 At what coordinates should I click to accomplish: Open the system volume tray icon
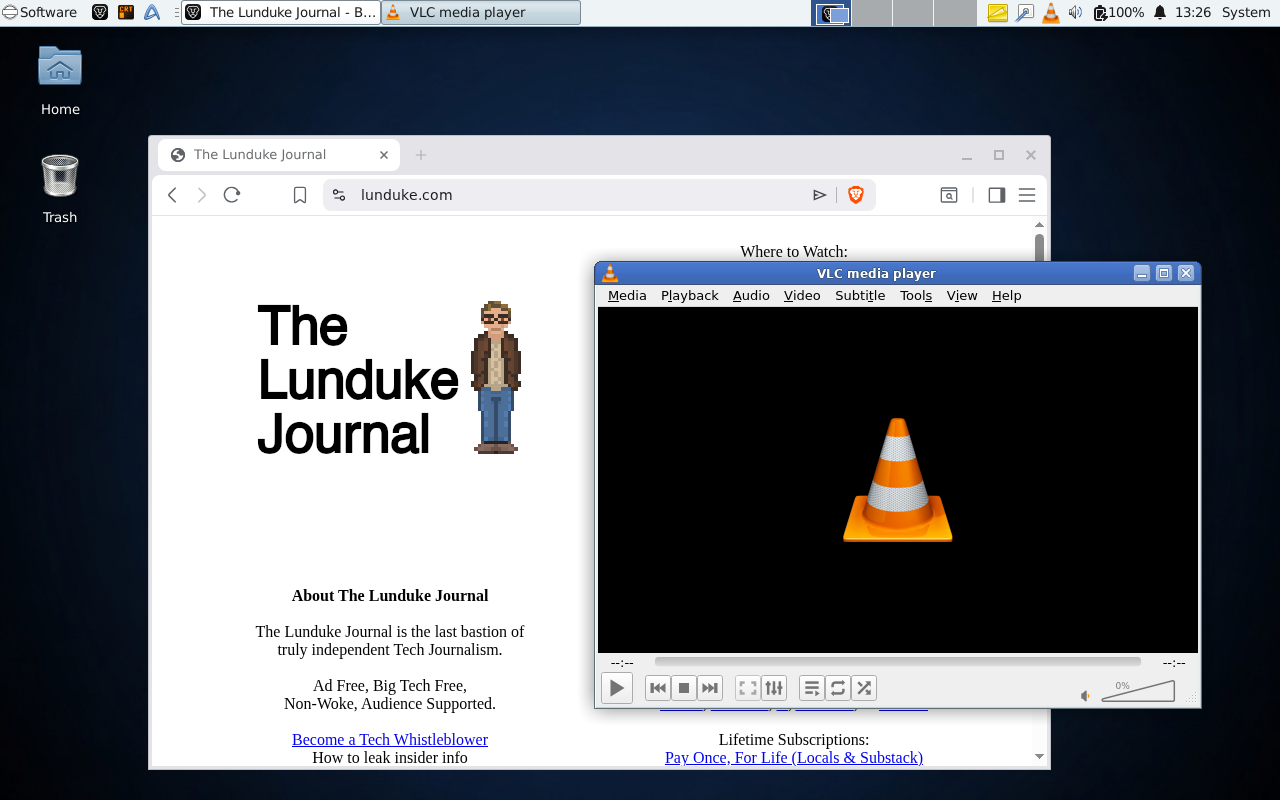tap(1076, 13)
